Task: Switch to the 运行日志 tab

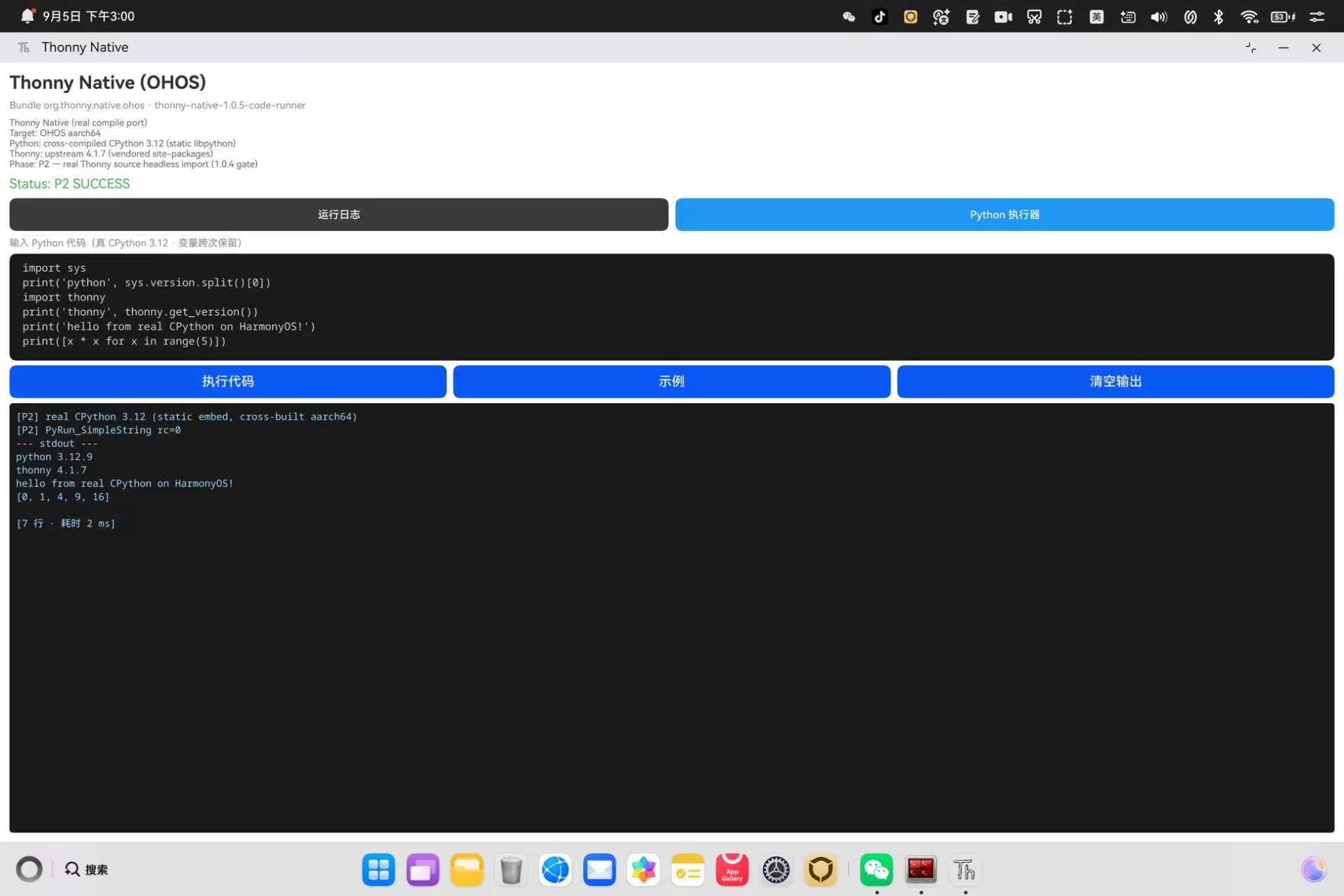Action: (339, 214)
